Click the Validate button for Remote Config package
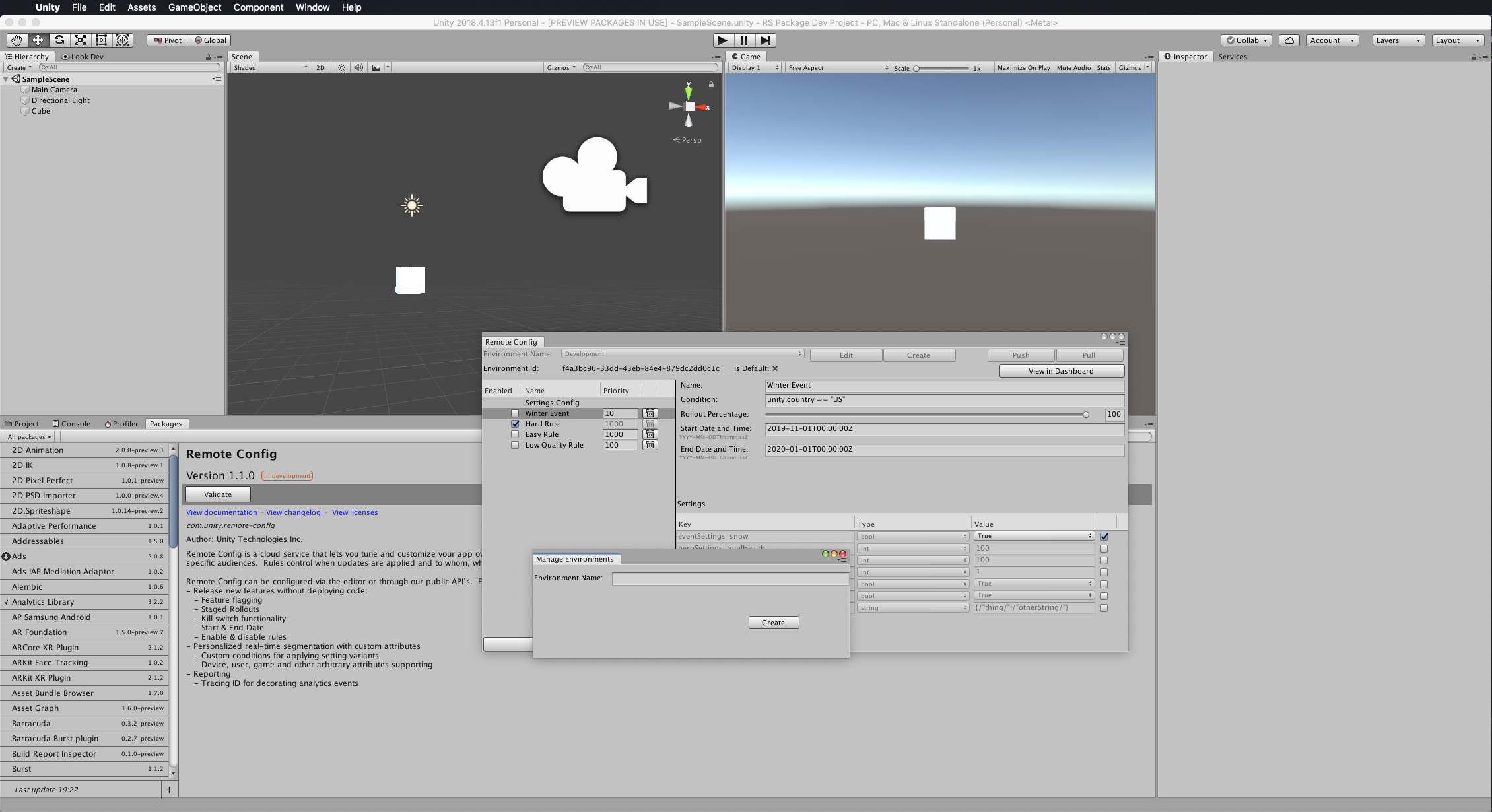 pos(217,494)
